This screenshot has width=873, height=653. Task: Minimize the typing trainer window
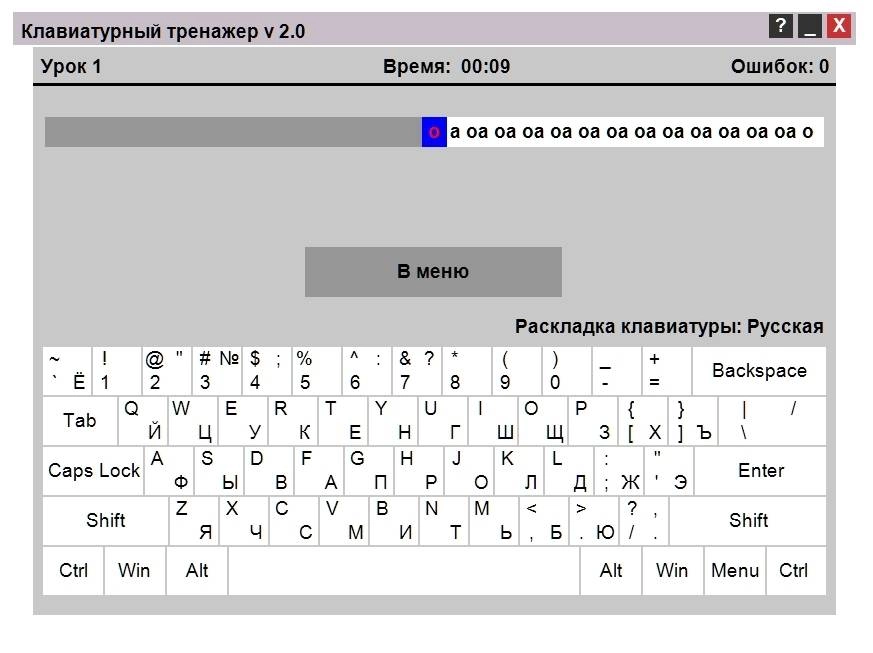810,26
